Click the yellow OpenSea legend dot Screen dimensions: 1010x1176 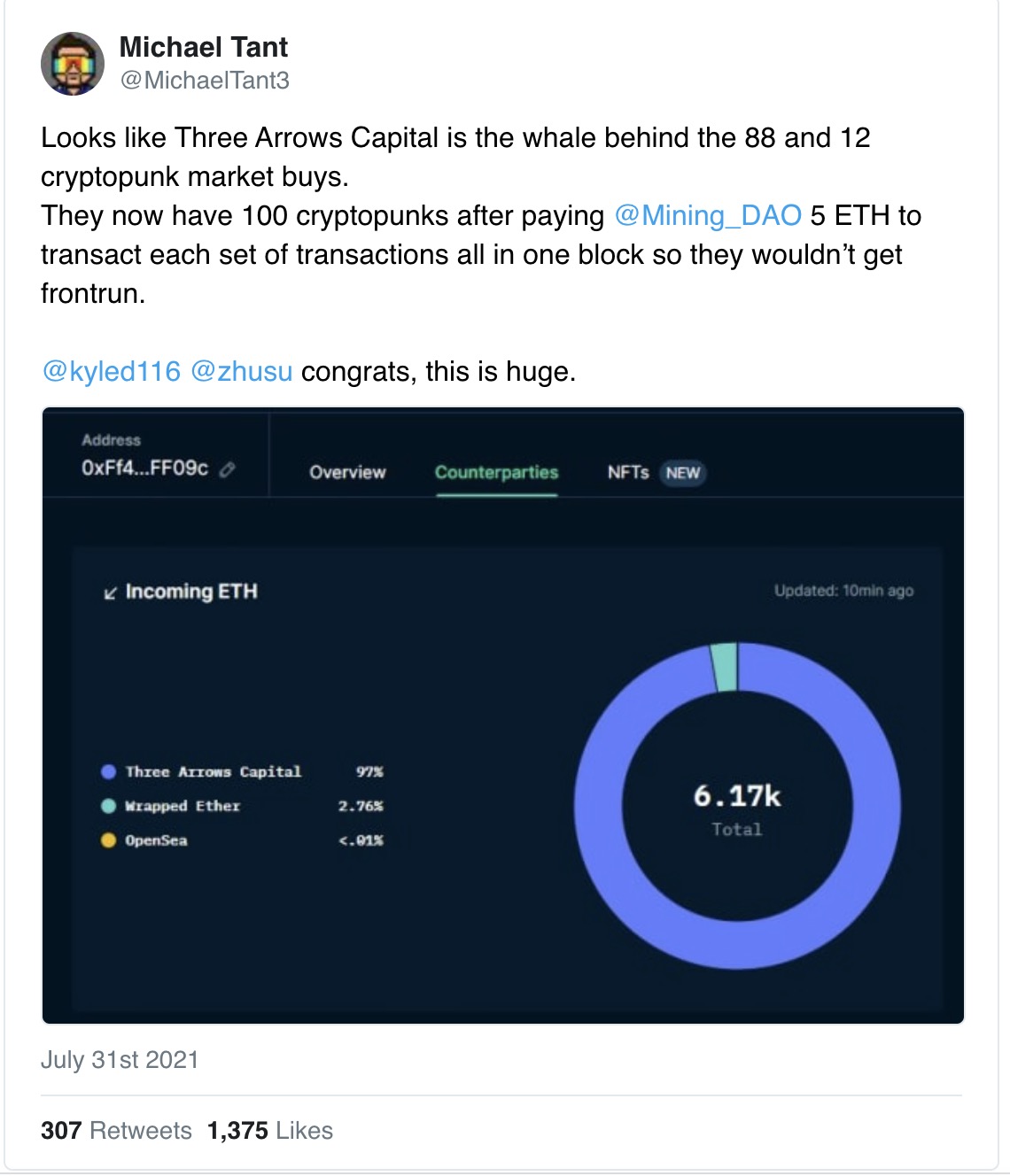(109, 840)
